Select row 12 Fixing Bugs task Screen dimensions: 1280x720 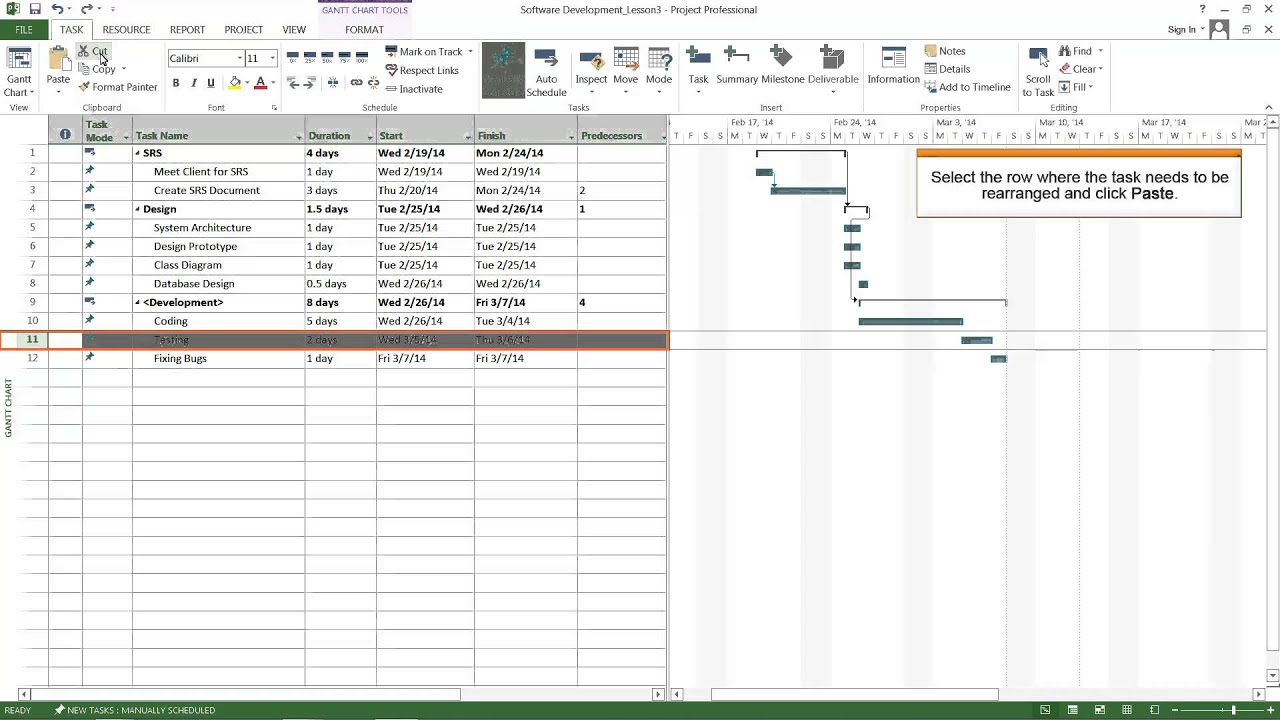coord(32,358)
